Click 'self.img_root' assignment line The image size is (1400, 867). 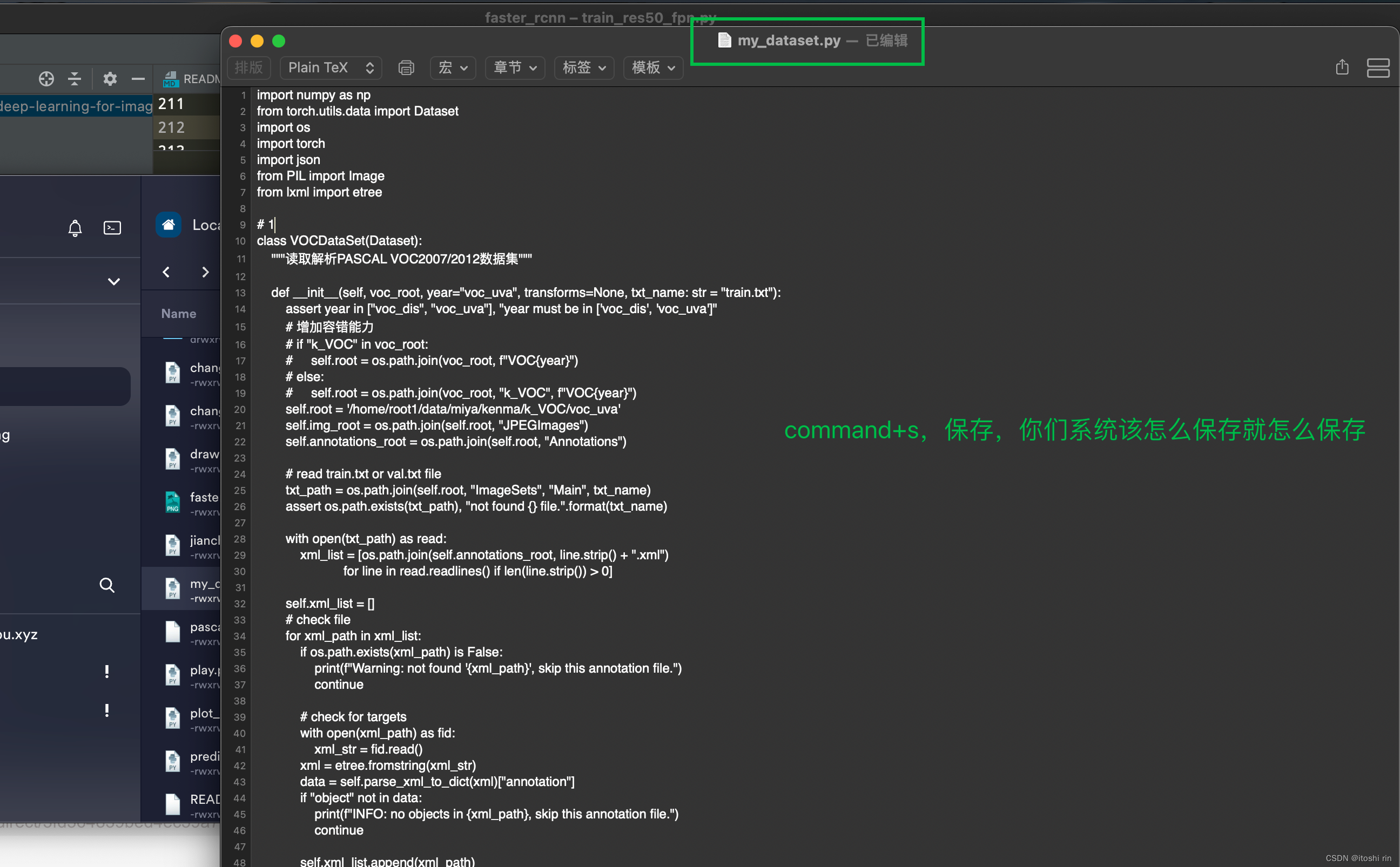point(436,425)
